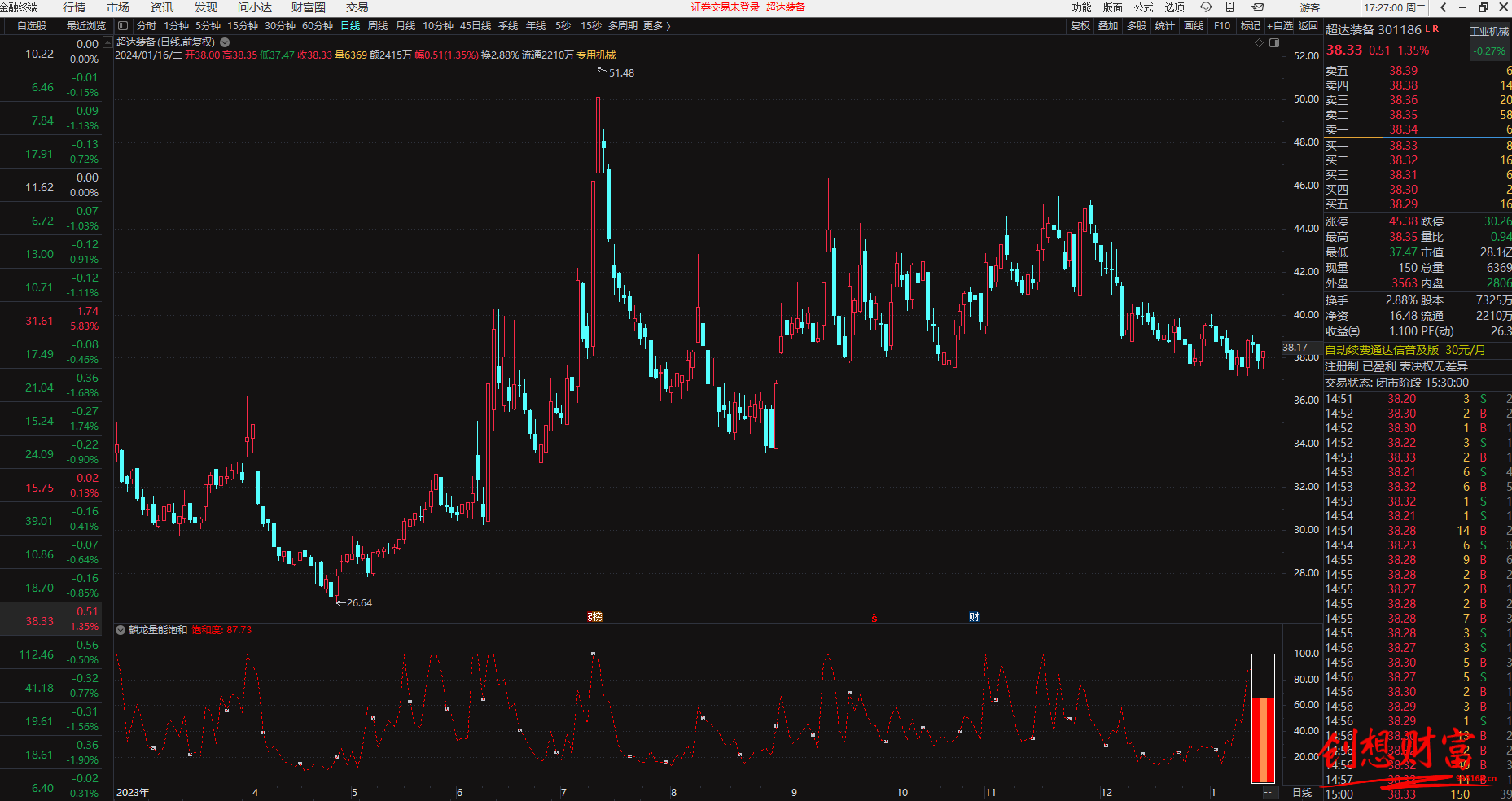Click the 游客 user label

pos(1309,7)
